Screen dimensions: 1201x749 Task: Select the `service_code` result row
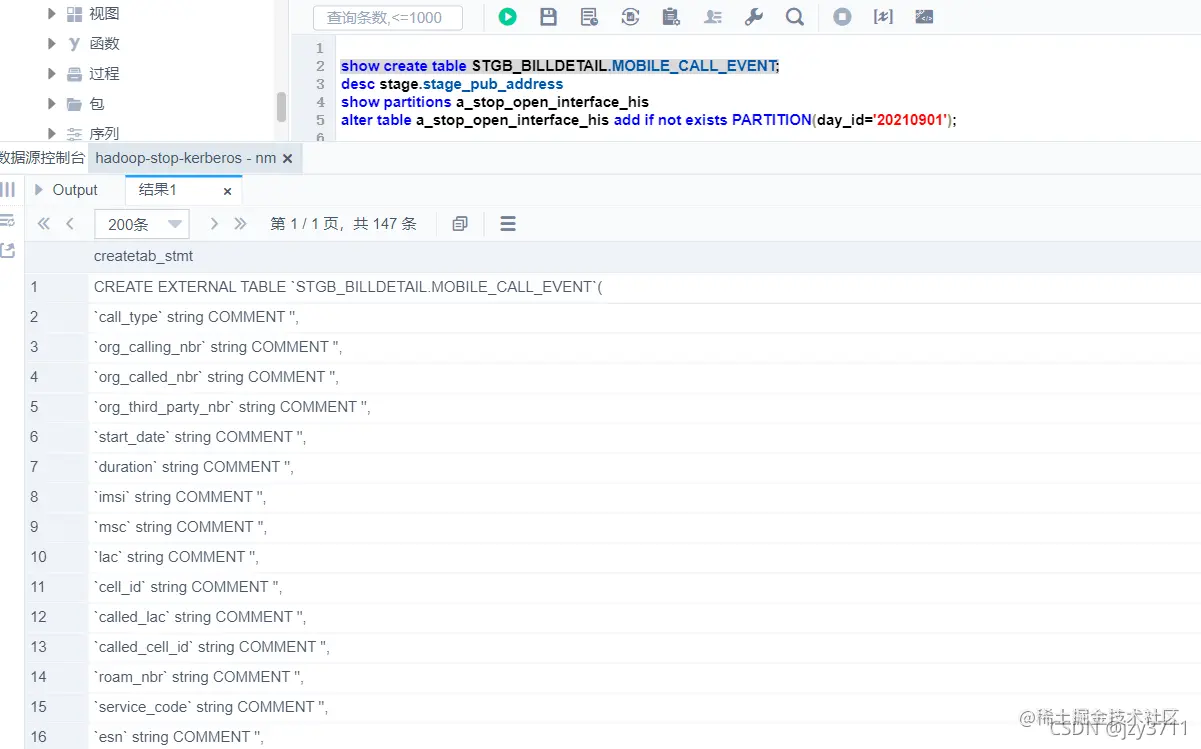[612, 707]
